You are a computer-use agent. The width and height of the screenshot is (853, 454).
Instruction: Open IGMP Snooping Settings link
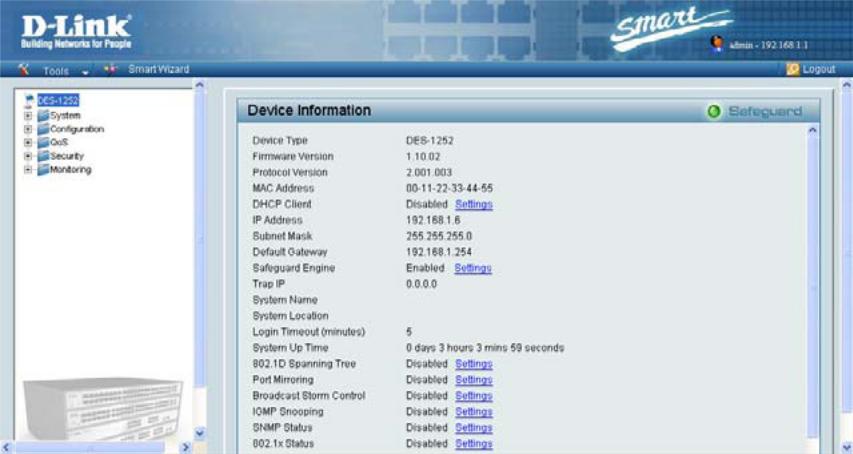[x=474, y=412]
